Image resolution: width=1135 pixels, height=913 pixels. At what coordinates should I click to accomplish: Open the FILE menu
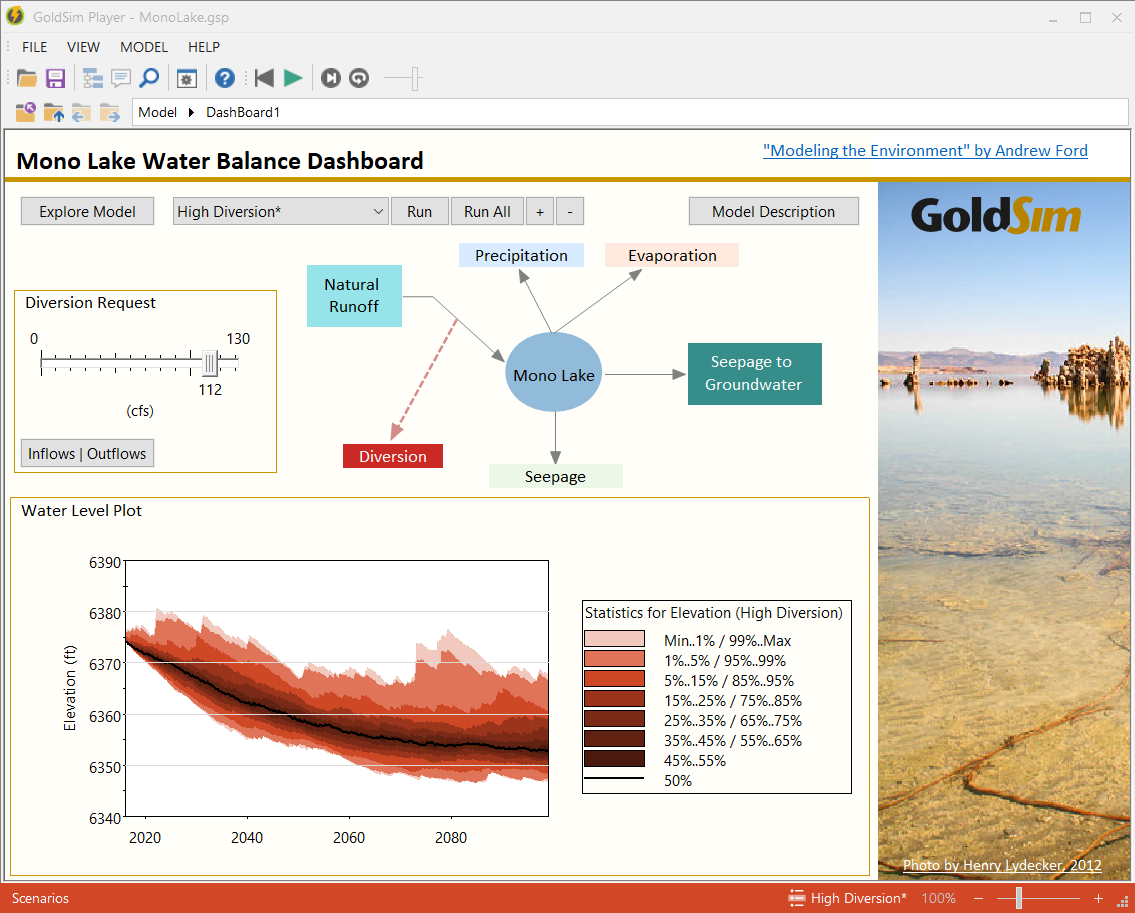pyautogui.click(x=35, y=47)
